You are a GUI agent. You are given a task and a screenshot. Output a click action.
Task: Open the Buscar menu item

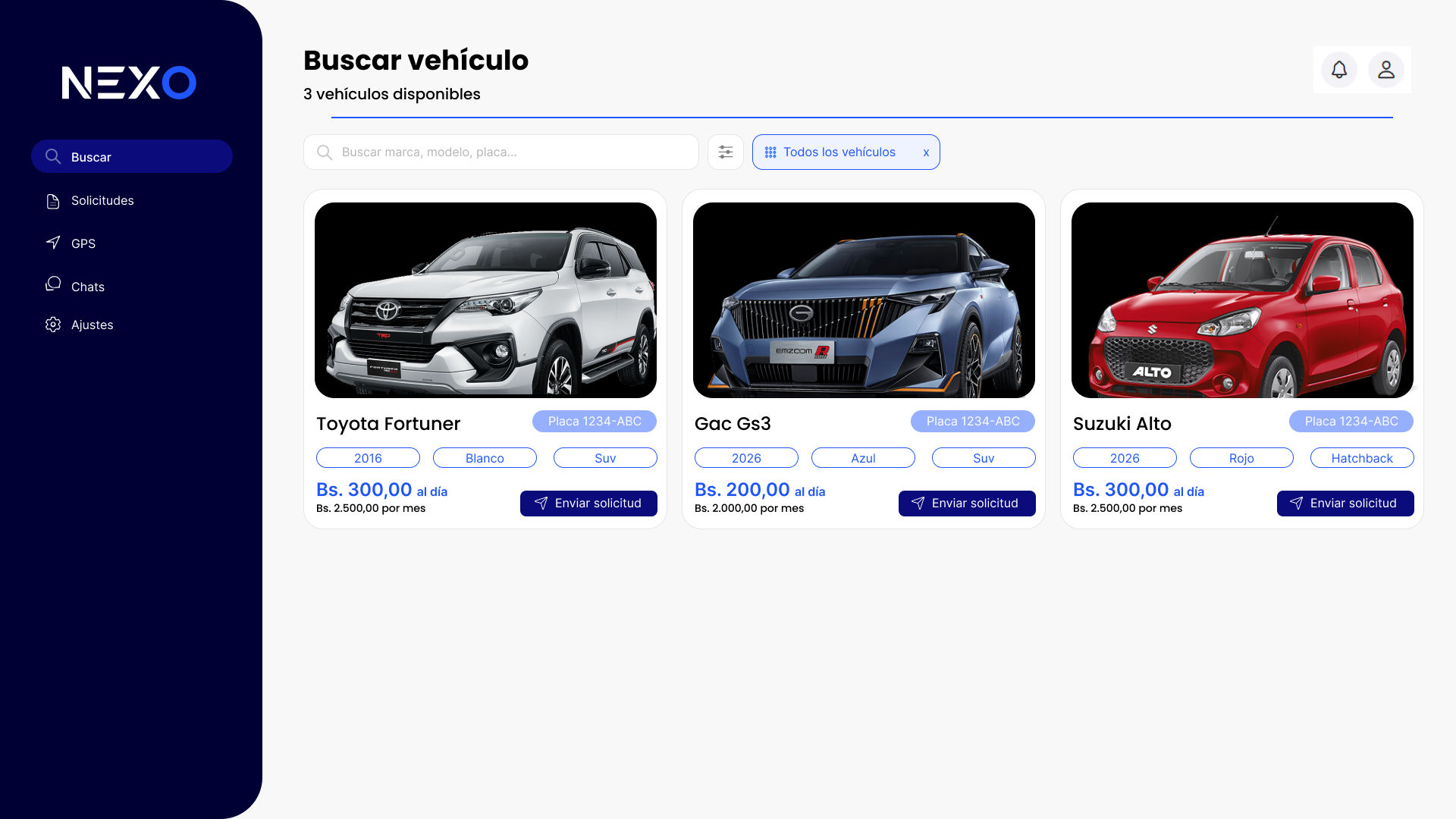(x=132, y=156)
